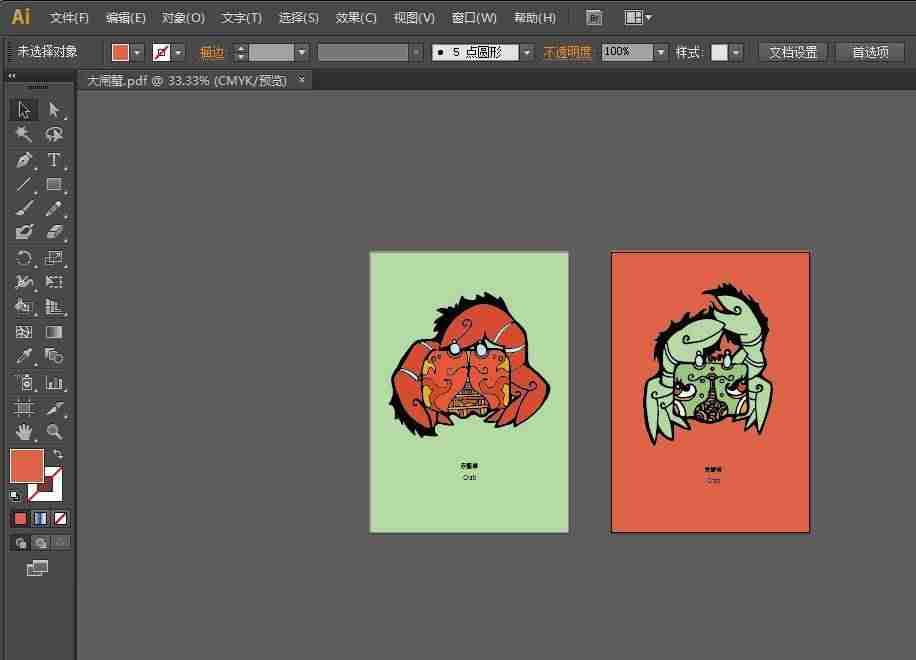Image resolution: width=916 pixels, height=660 pixels.
Task: Select the Pen tool
Action: [24, 159]
